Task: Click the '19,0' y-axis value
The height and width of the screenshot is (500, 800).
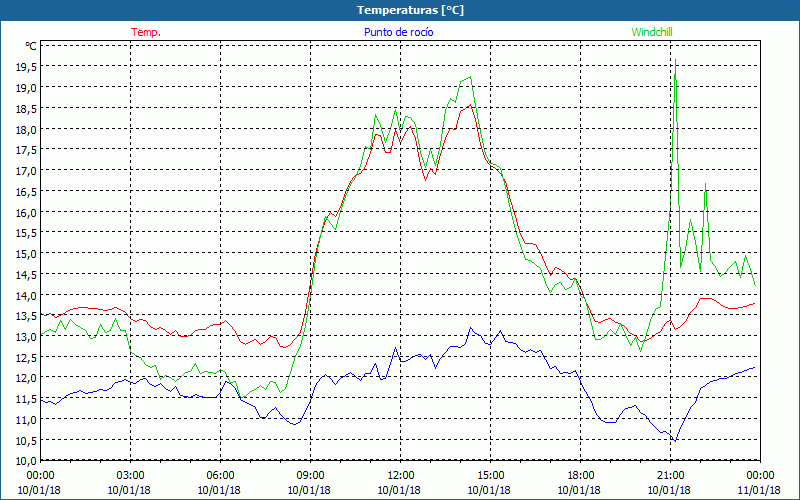Action: [x=27, y=88]
